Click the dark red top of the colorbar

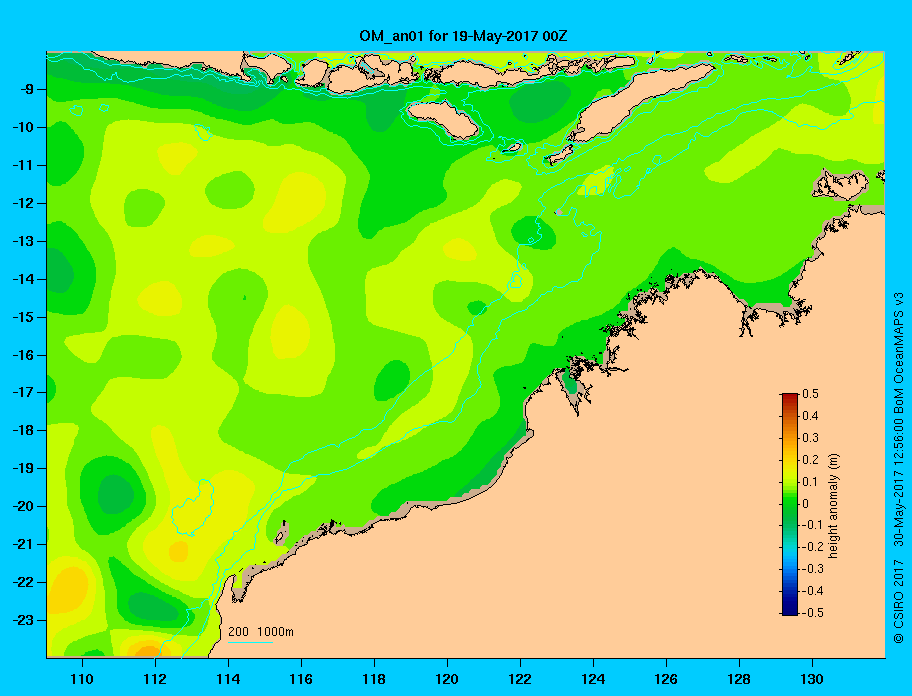[790, 397]
